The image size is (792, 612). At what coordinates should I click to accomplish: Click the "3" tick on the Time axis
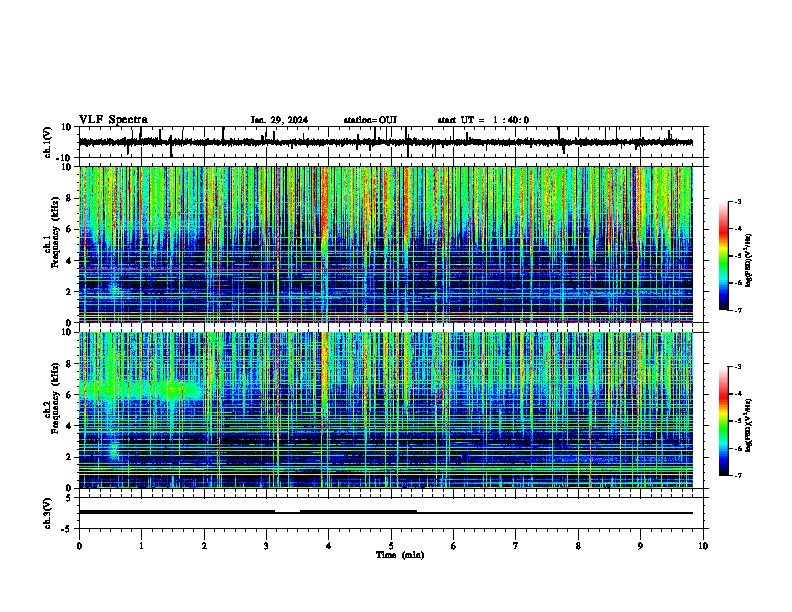[x=266, y=546]
